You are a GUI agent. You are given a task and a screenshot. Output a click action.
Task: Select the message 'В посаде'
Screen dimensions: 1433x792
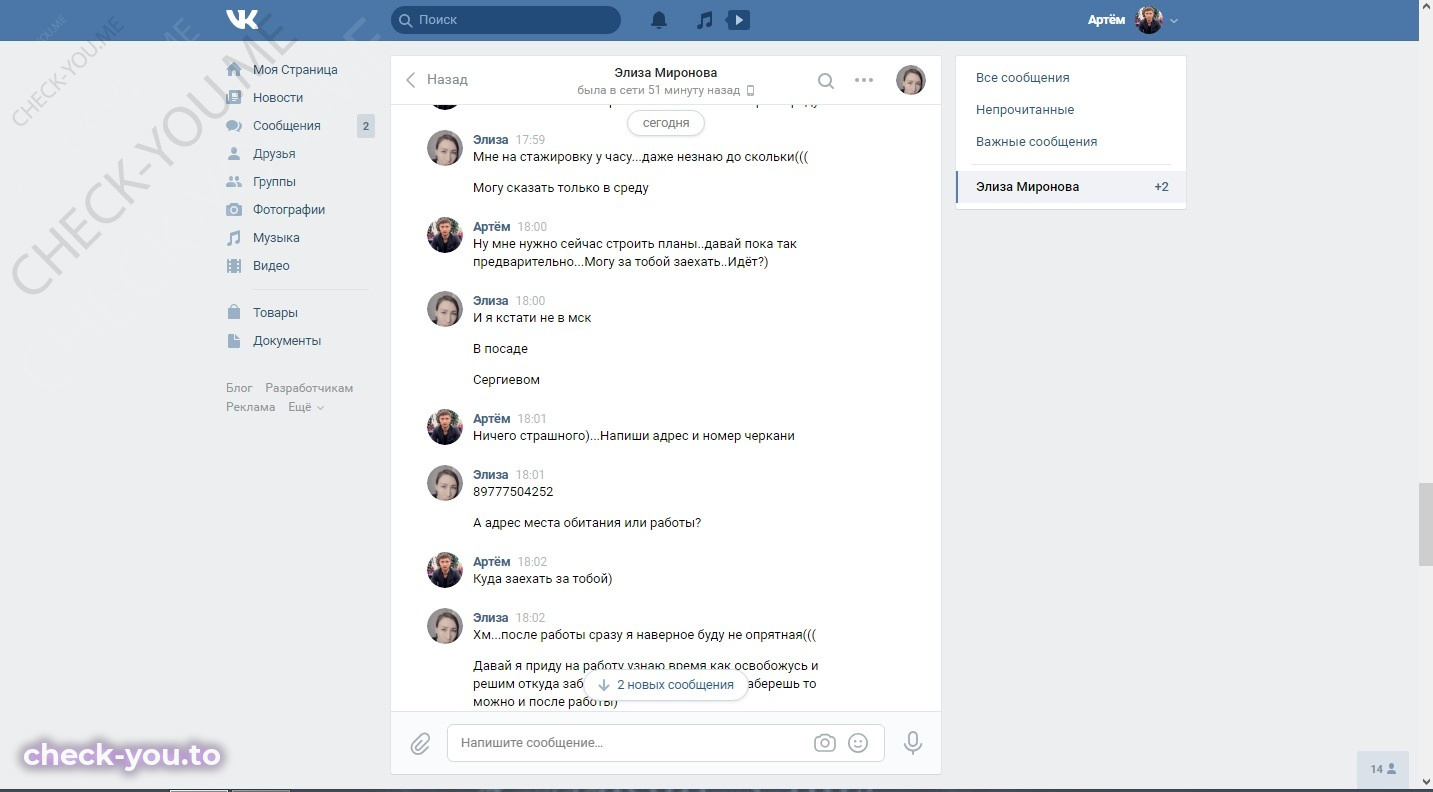(x=500, y=349)
